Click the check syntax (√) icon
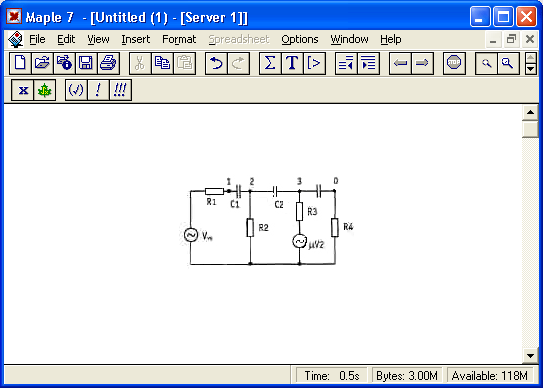Screen dimensions: 543x388 [76, 90]
